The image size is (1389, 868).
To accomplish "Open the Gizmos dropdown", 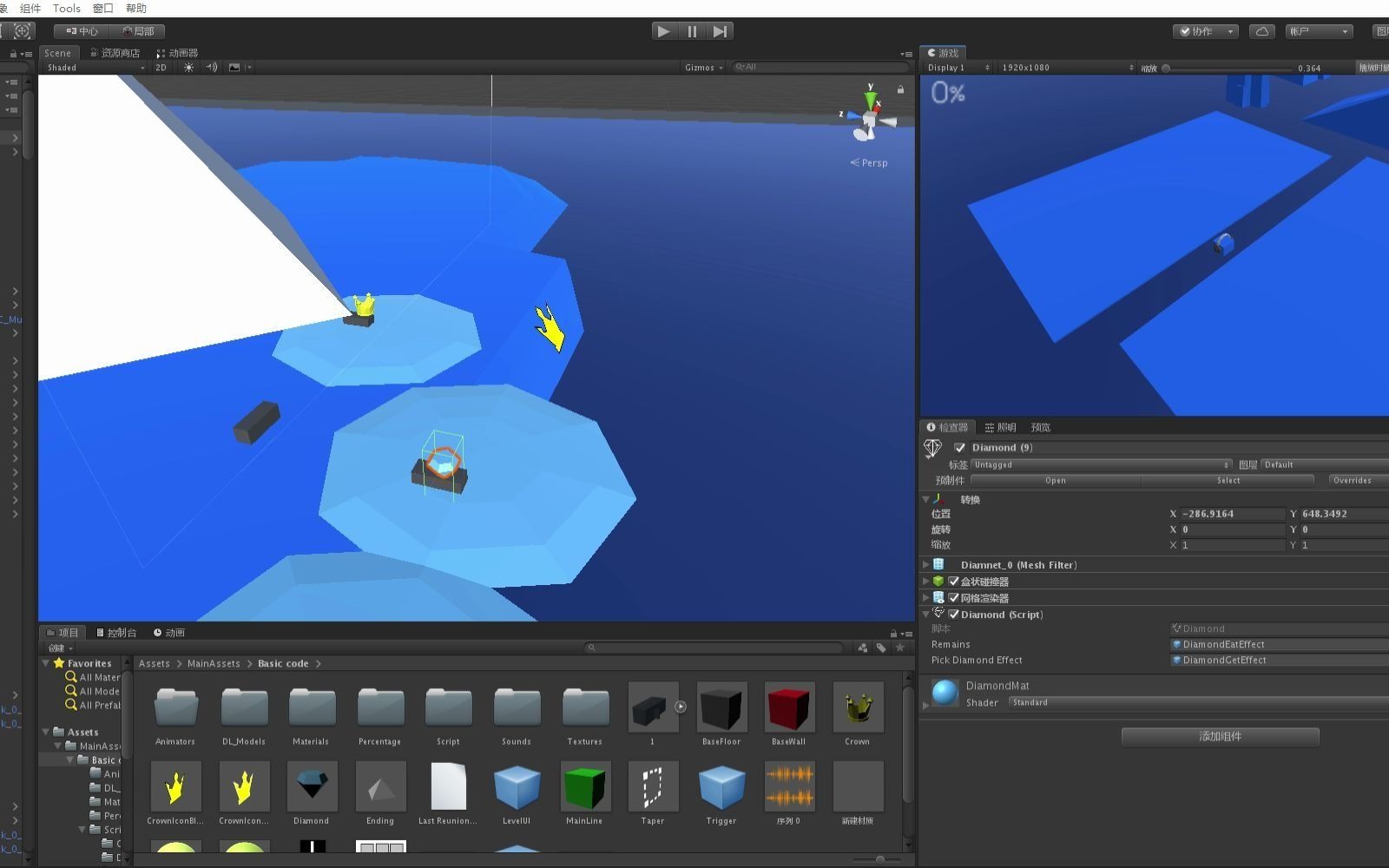I will coord(703,67).
